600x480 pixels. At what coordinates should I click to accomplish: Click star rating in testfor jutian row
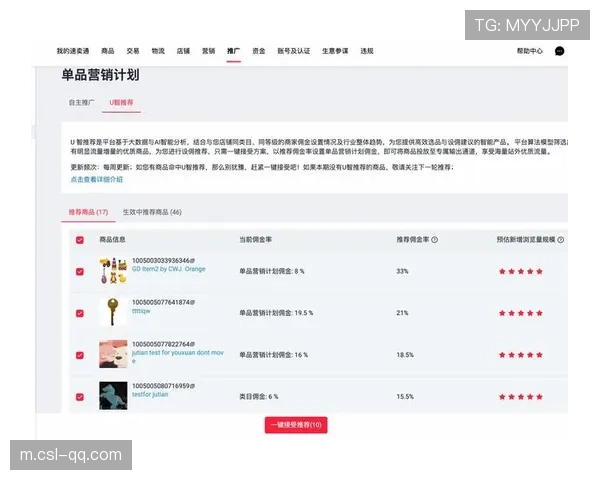(521, 397)
